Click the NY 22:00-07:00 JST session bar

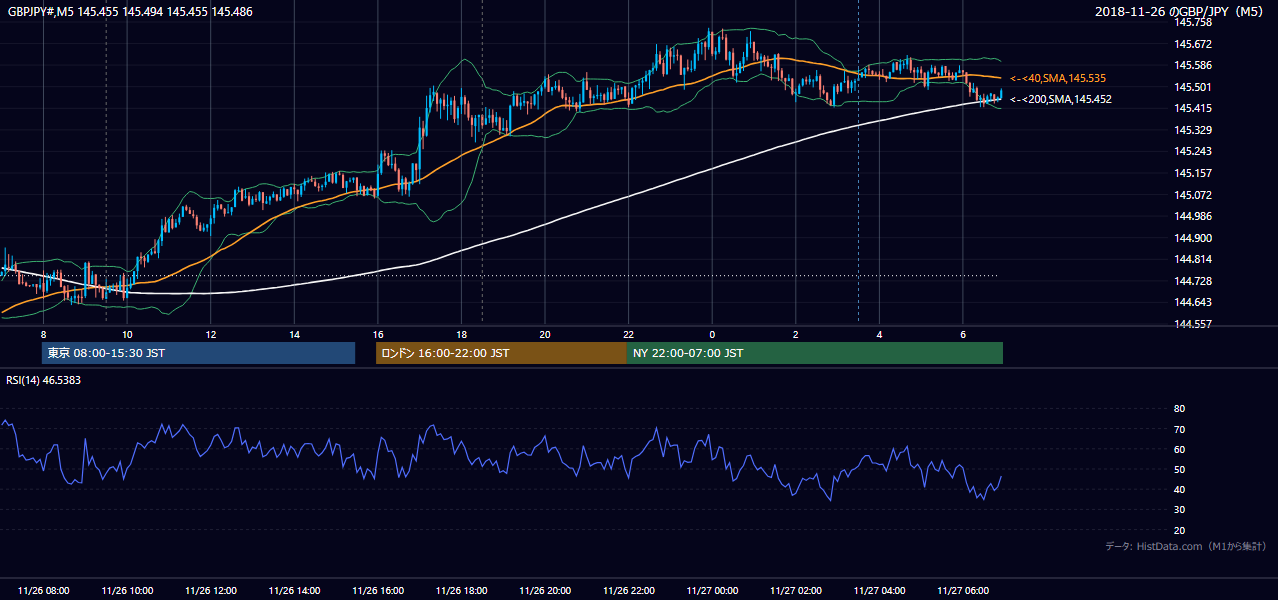[815, 353]
